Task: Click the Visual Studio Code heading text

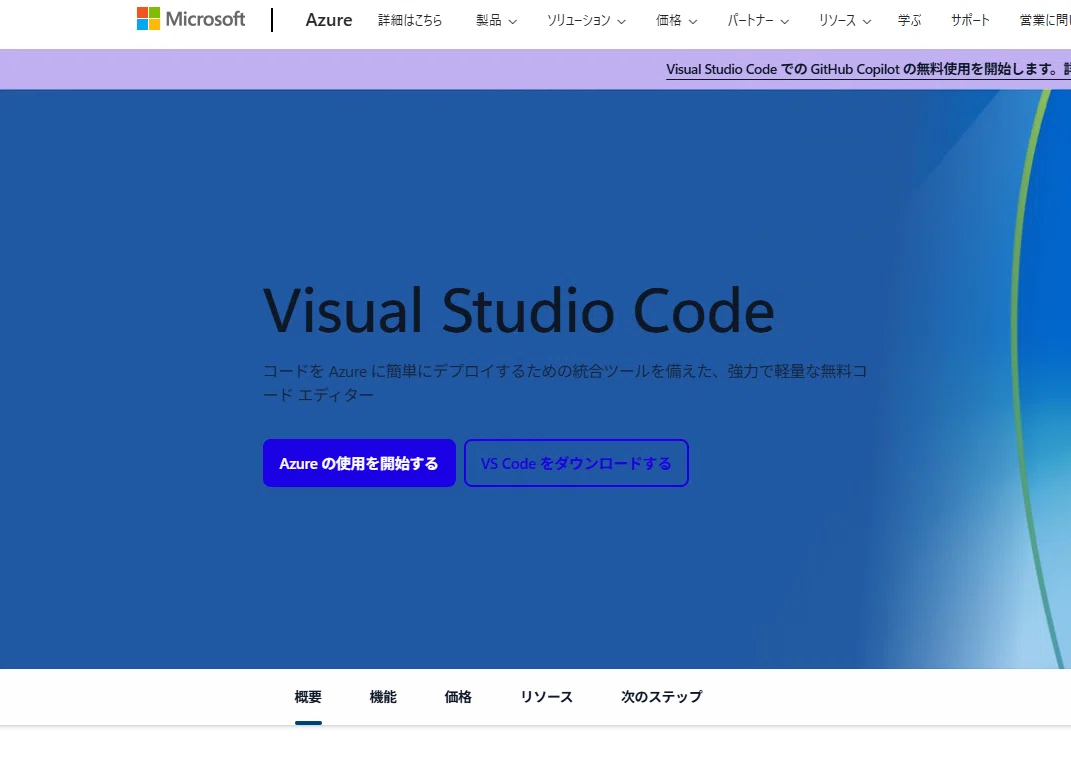Action: [x=519, y=311]
